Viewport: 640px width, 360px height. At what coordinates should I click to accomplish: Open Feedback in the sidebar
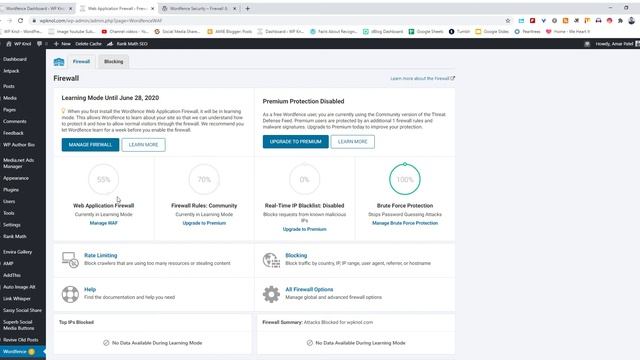13,133
